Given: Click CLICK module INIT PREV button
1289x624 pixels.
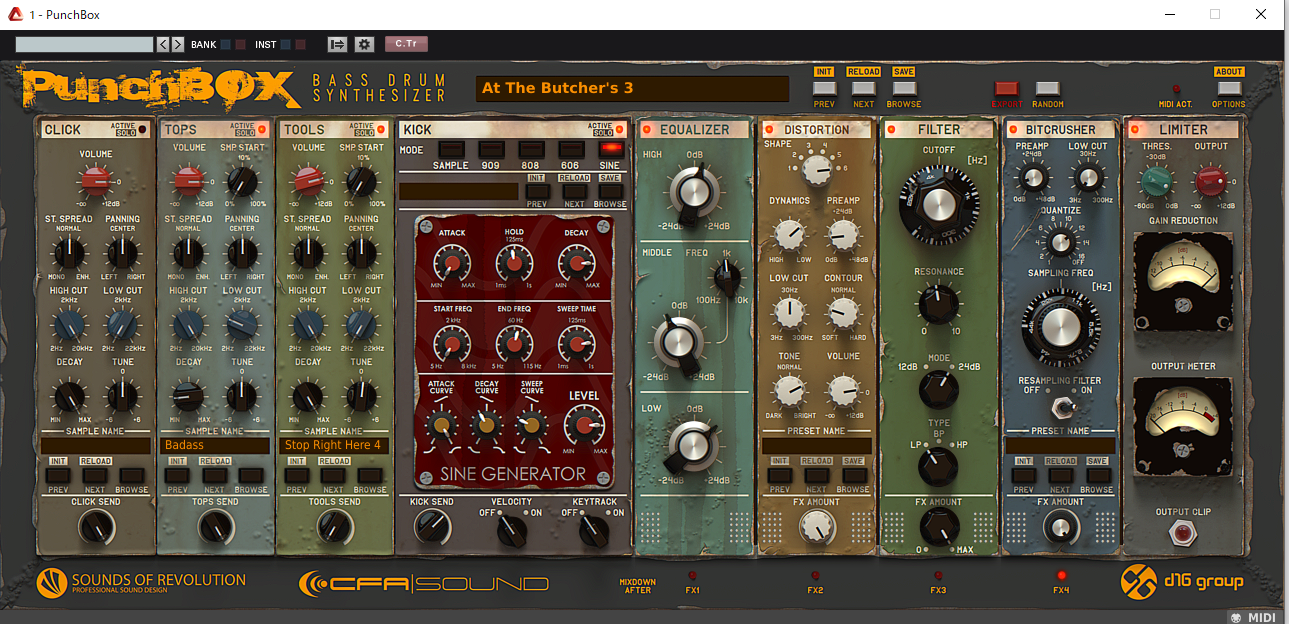Looking at the screenshot, I should [x=58, y=475].
